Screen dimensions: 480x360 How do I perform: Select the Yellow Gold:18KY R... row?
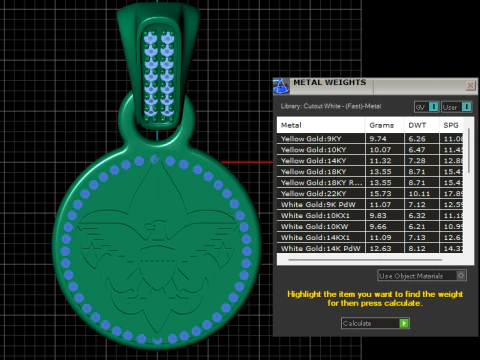(370, 183)
